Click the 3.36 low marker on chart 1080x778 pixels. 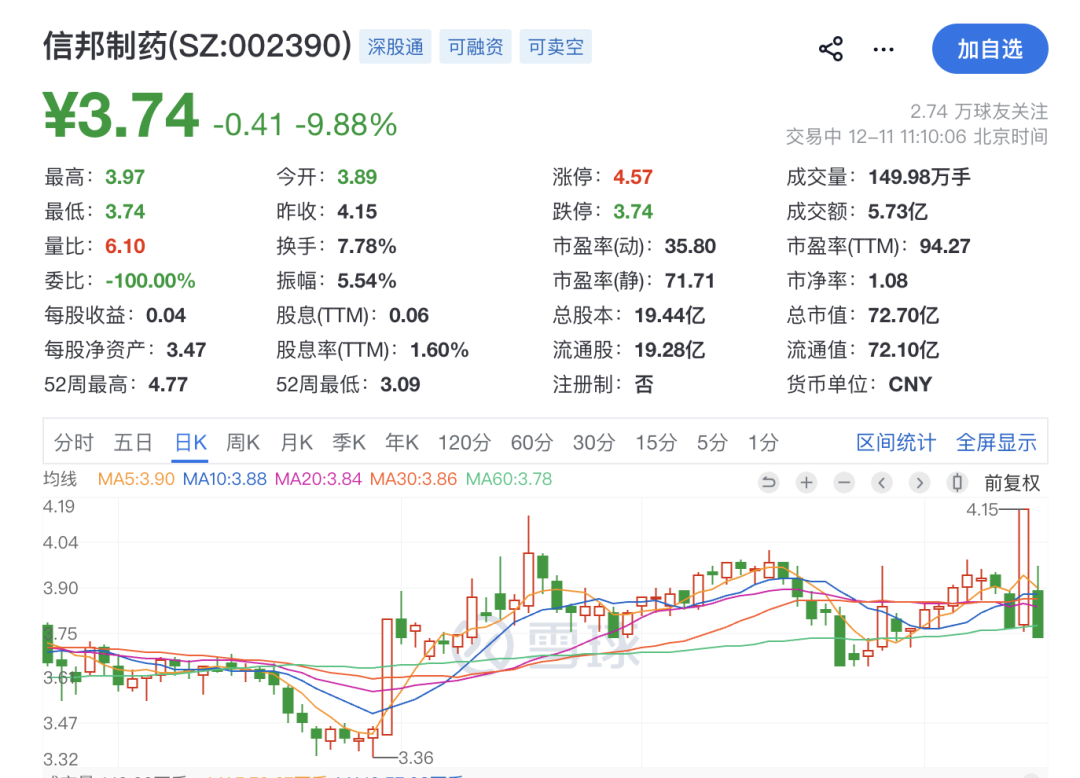[416, 758]
